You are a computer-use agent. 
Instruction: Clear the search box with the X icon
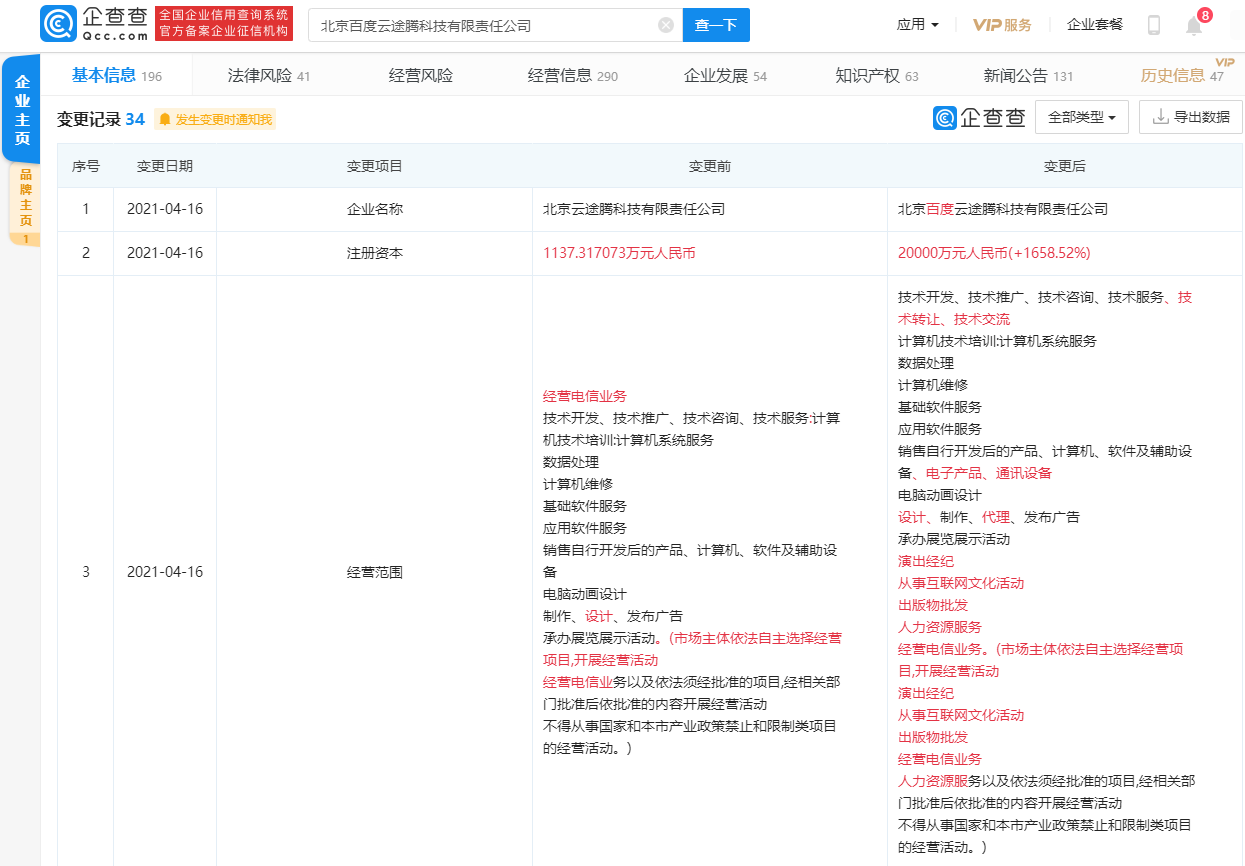coord(666,25)
